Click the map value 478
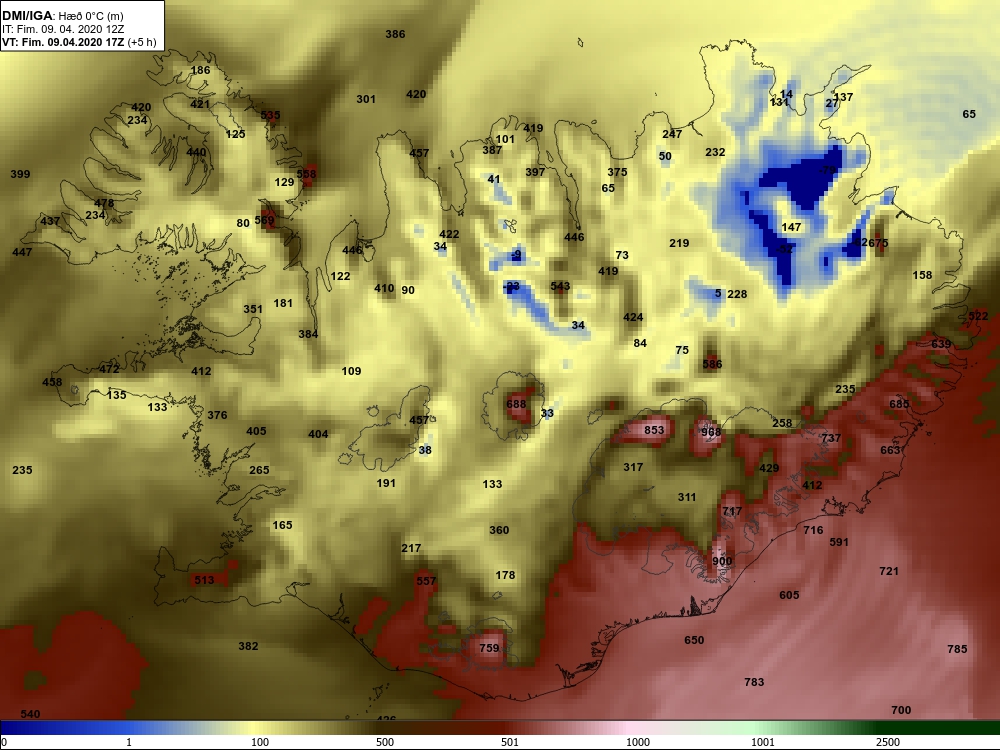 pos(104,203)
